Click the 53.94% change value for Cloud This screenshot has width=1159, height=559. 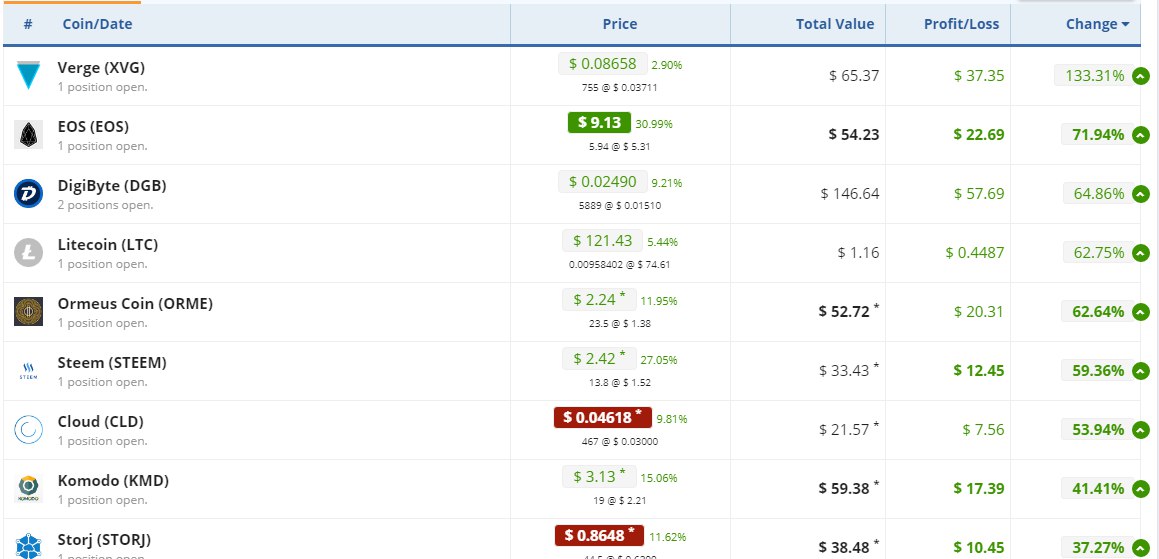pos(1098,430)
